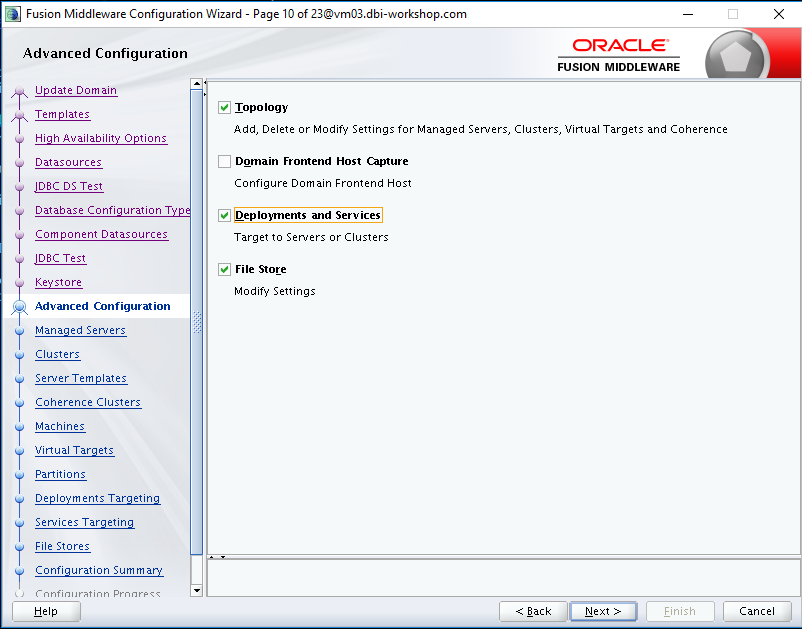Screen dimensions: 802x629
Task: Click the Keystore step bullet icon
Action: pyautogui.click(x=19, y=283)
